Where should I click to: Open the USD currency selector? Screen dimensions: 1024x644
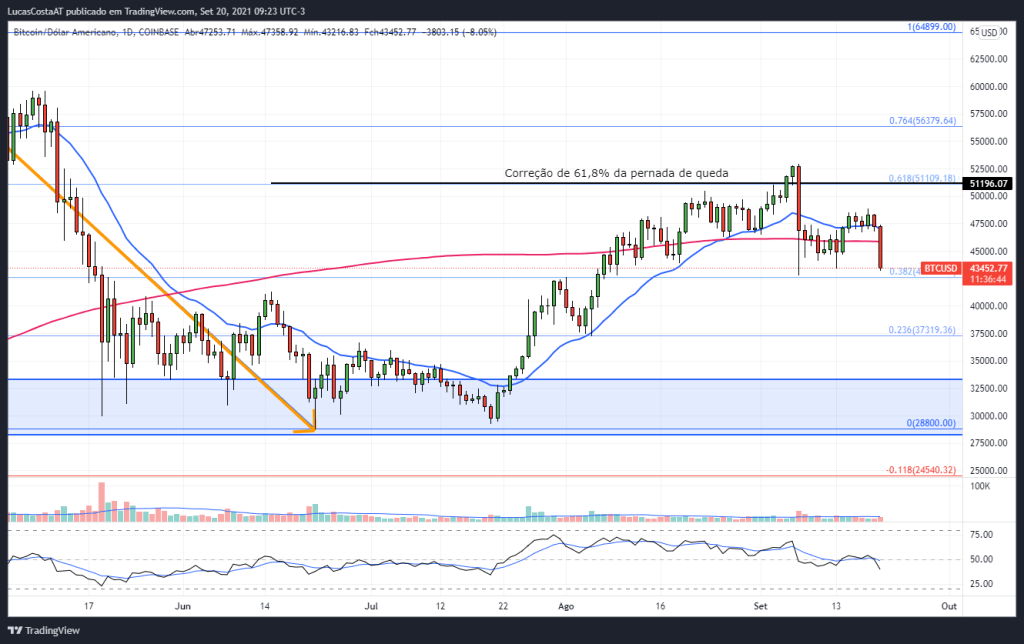[989, 33]
